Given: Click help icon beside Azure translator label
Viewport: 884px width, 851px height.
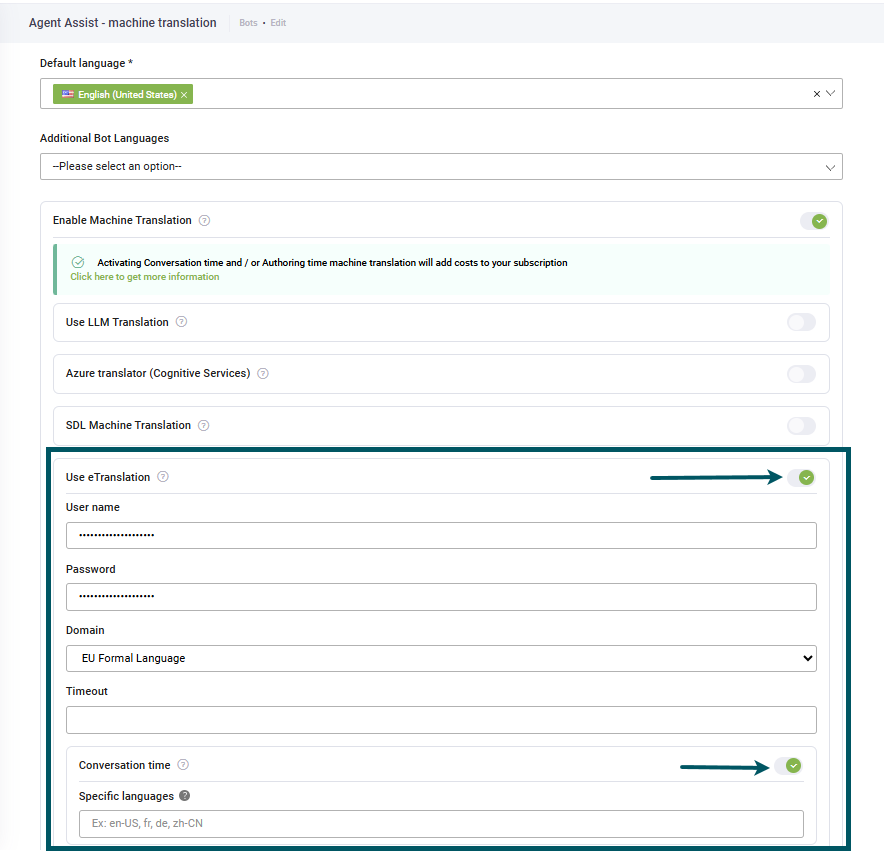Looking at the screenshot, I should click(x=263, y=374).
